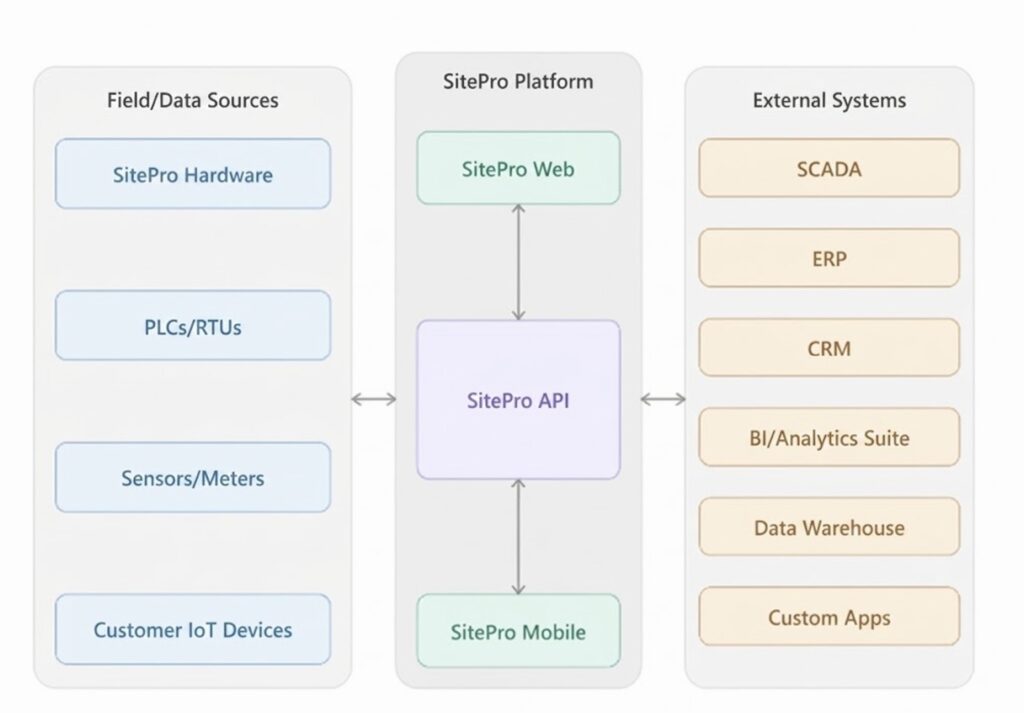Select the "SitePro Platform" heading text
This screenshot has height=713, width=1024.
(x=519, y=81)
